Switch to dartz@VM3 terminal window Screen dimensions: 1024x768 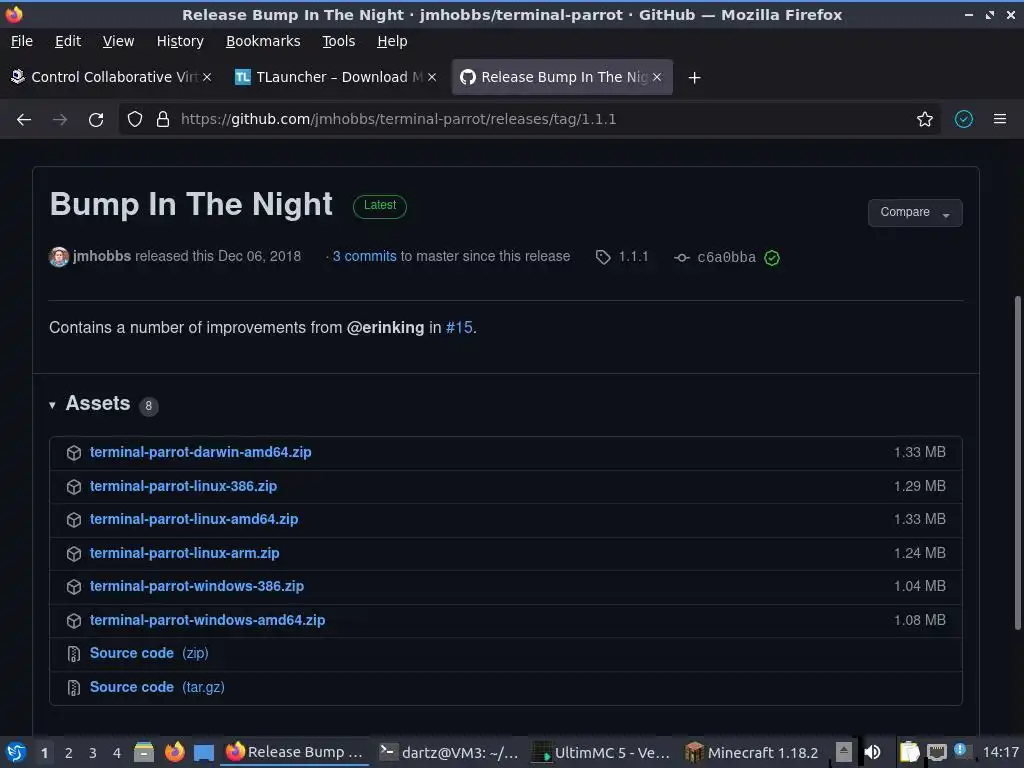point(449,752)
